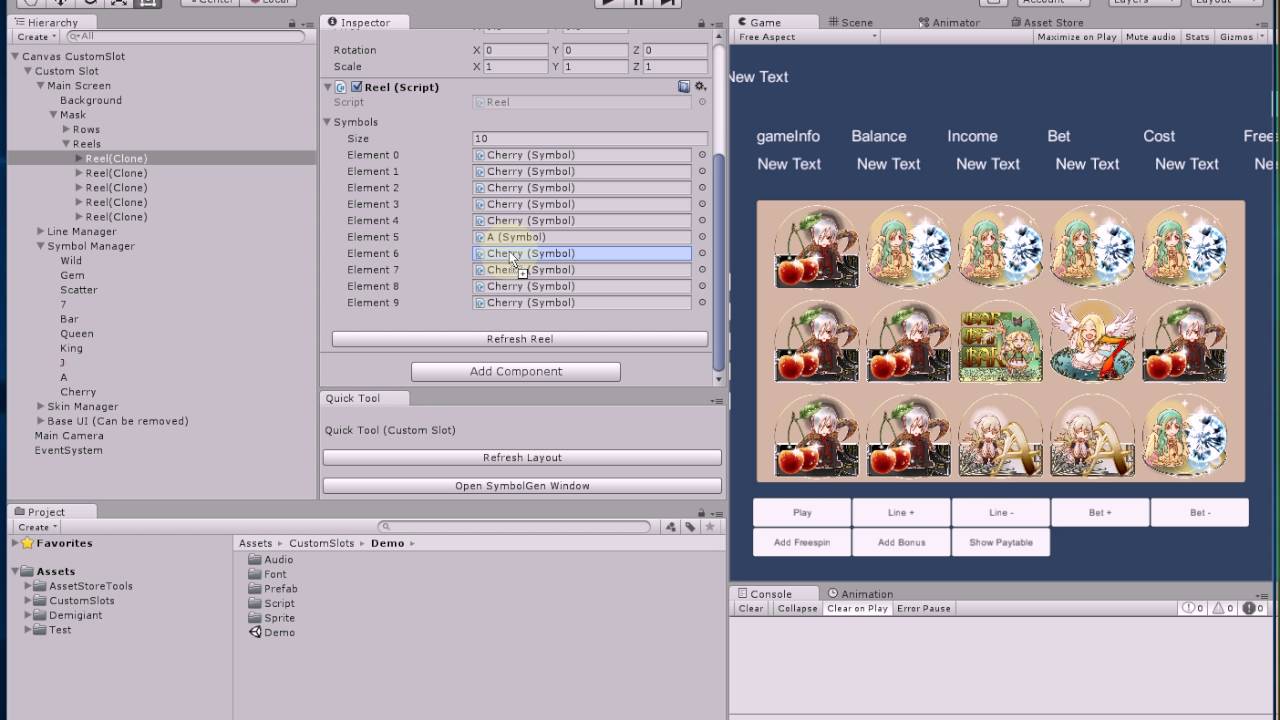Open the Prefab folder in Project panel

tap(273, 589)
